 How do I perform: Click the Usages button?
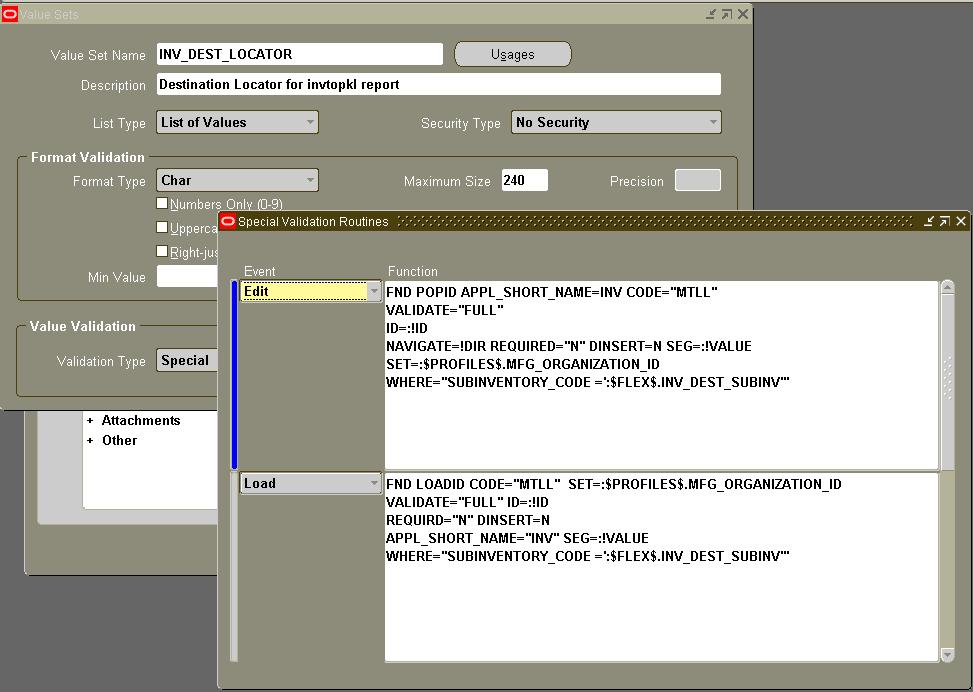[x=512, y=54]
